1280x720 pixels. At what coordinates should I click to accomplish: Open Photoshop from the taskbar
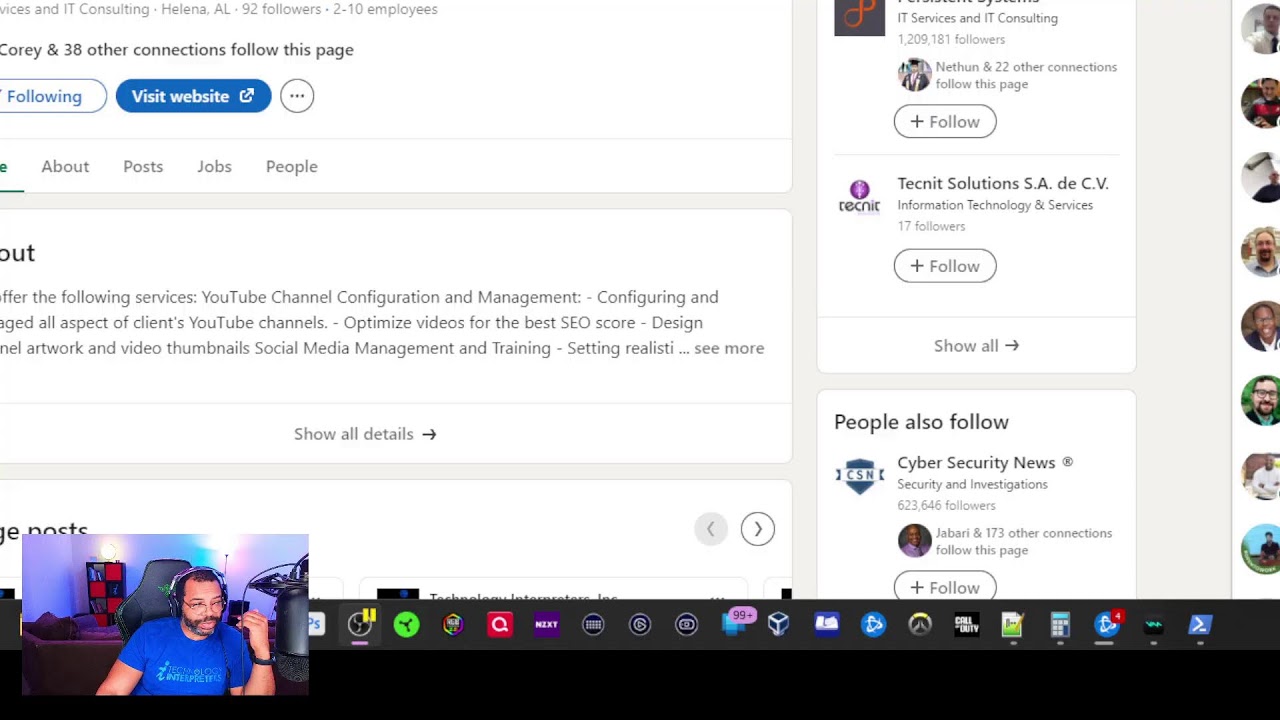(x=316, y=625)
